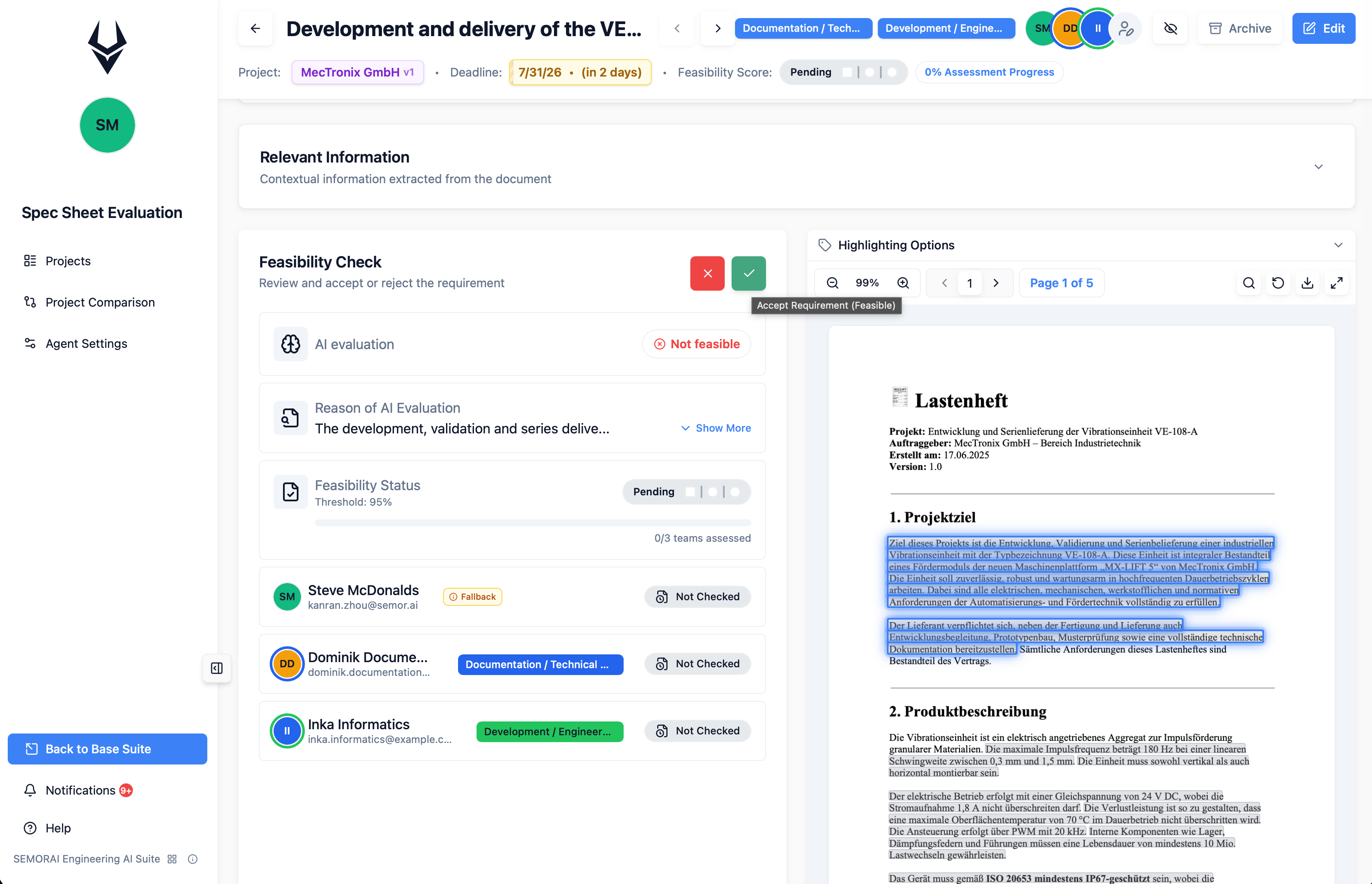Click the Inka II avatar in team list
The height and width of the screenshot is (884, 1372).
click(x=287, y=731)
